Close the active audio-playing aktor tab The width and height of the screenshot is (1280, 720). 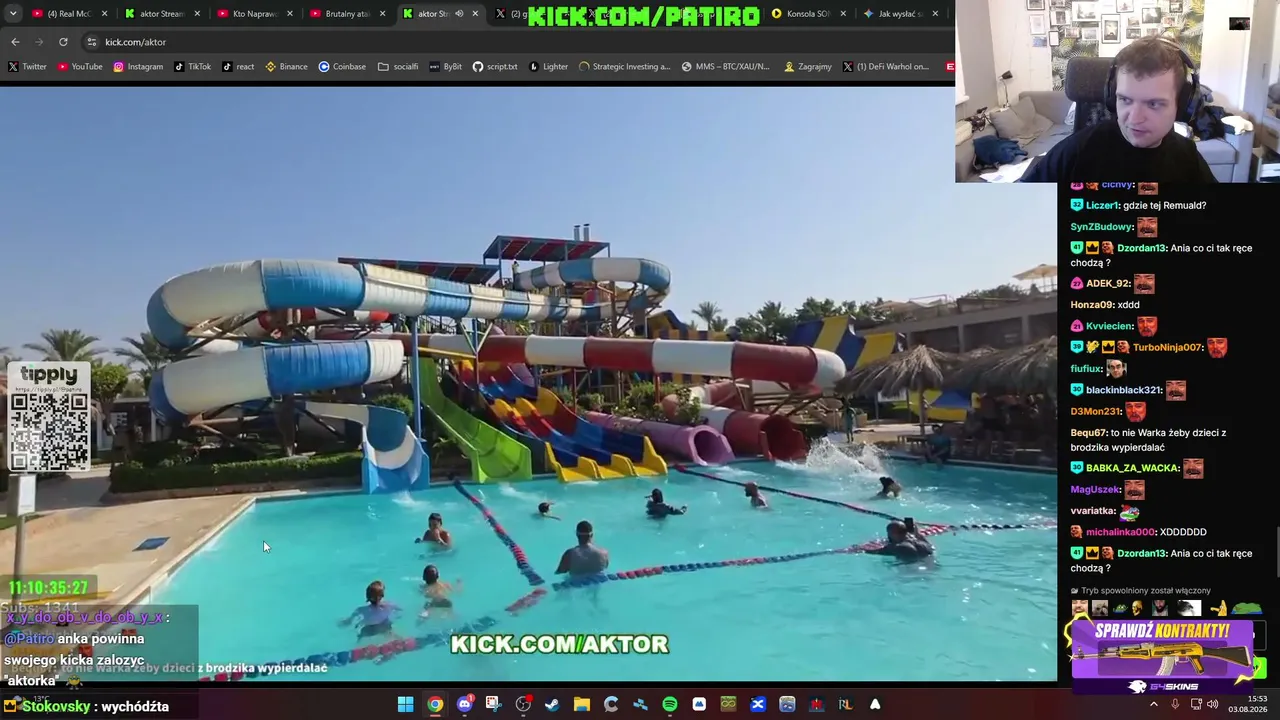coord(475,14)
